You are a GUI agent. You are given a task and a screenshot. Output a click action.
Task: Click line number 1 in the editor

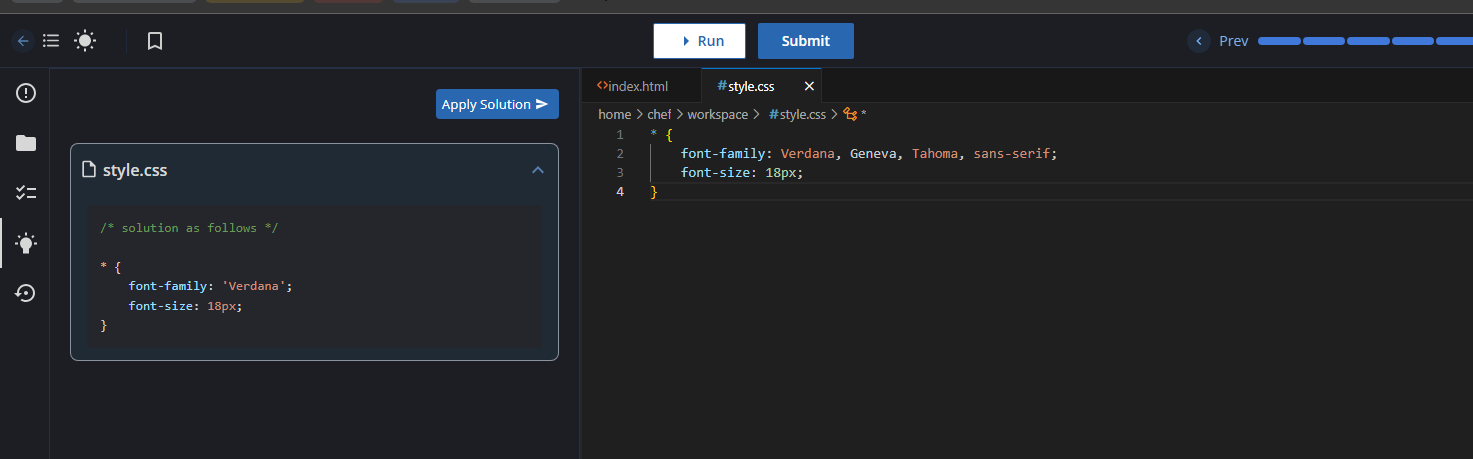tap(620, 135)
